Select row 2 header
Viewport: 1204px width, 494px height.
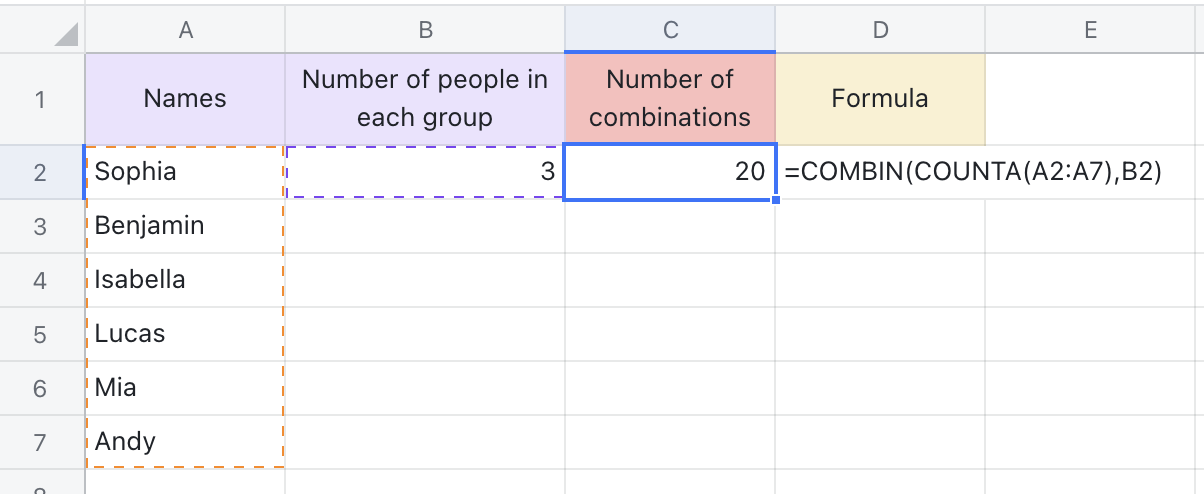click(x=40, y=172)
